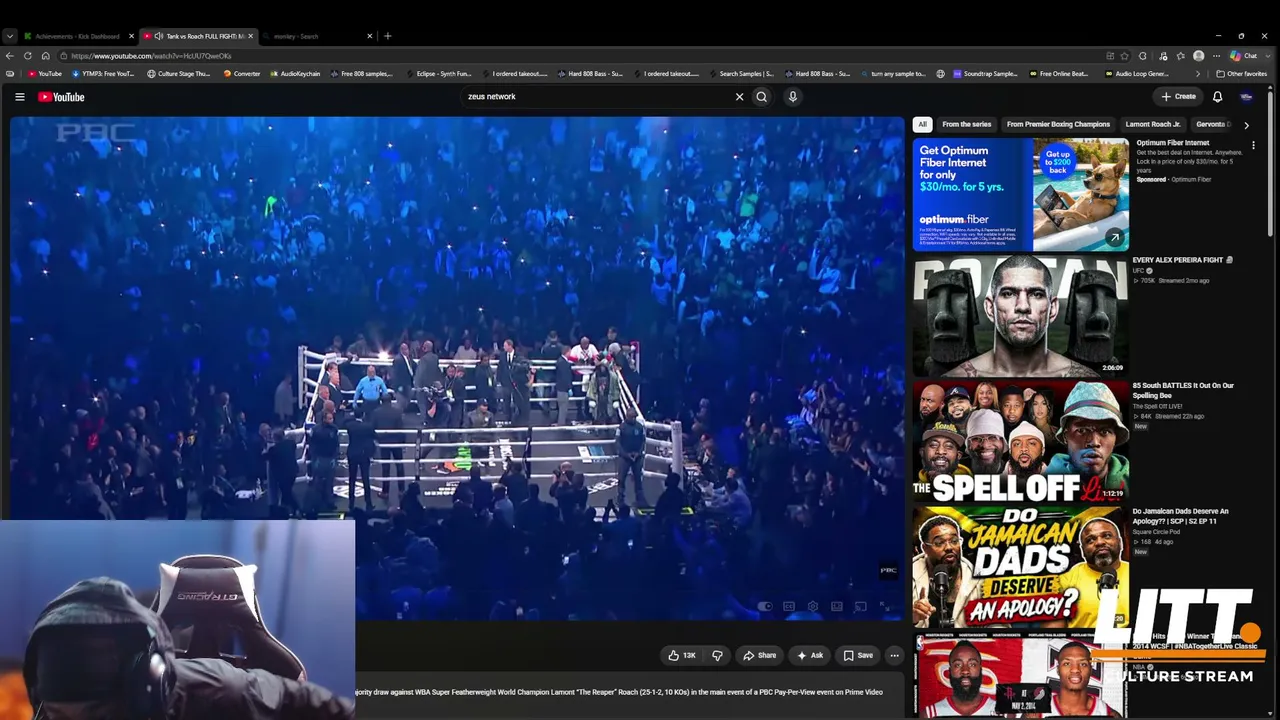
Task: Save the video to a playlist
Action: pos(858,656)
